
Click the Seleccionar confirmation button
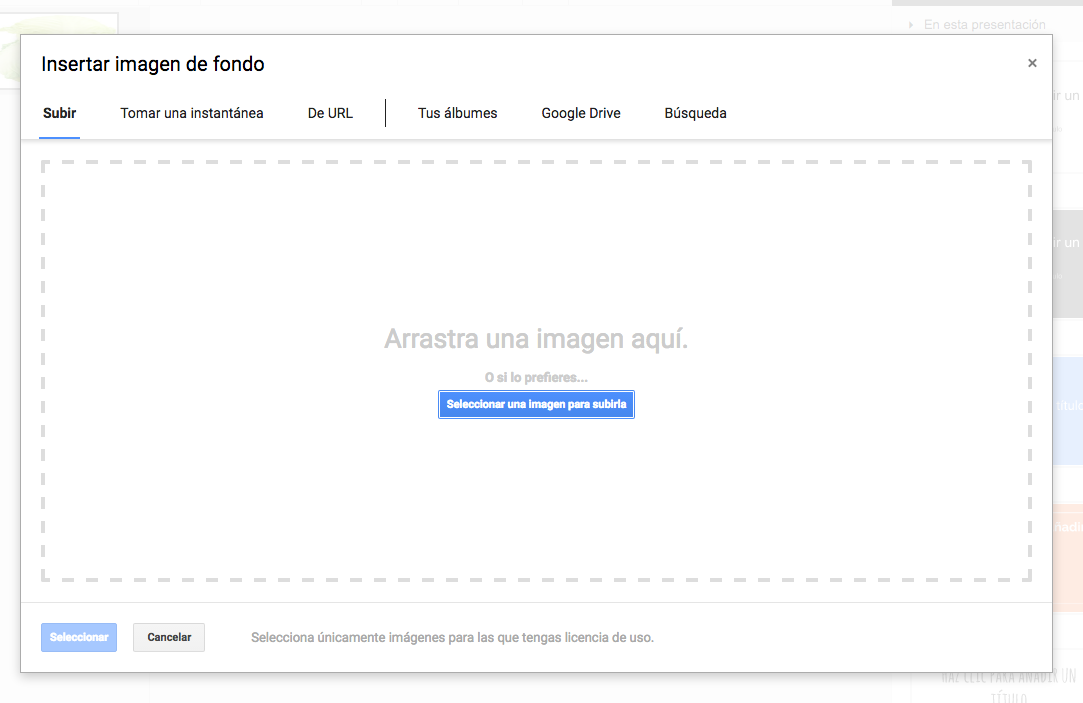[x=78, y=637]
